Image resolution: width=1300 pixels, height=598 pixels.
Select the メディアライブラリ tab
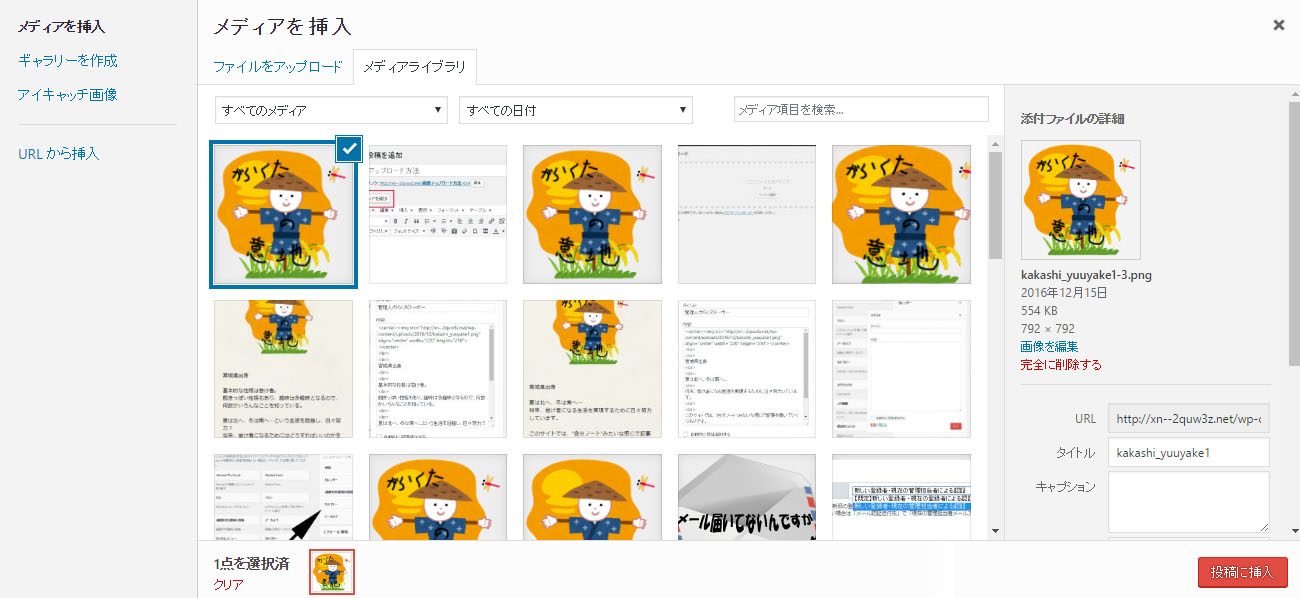(x=415, y=67)
